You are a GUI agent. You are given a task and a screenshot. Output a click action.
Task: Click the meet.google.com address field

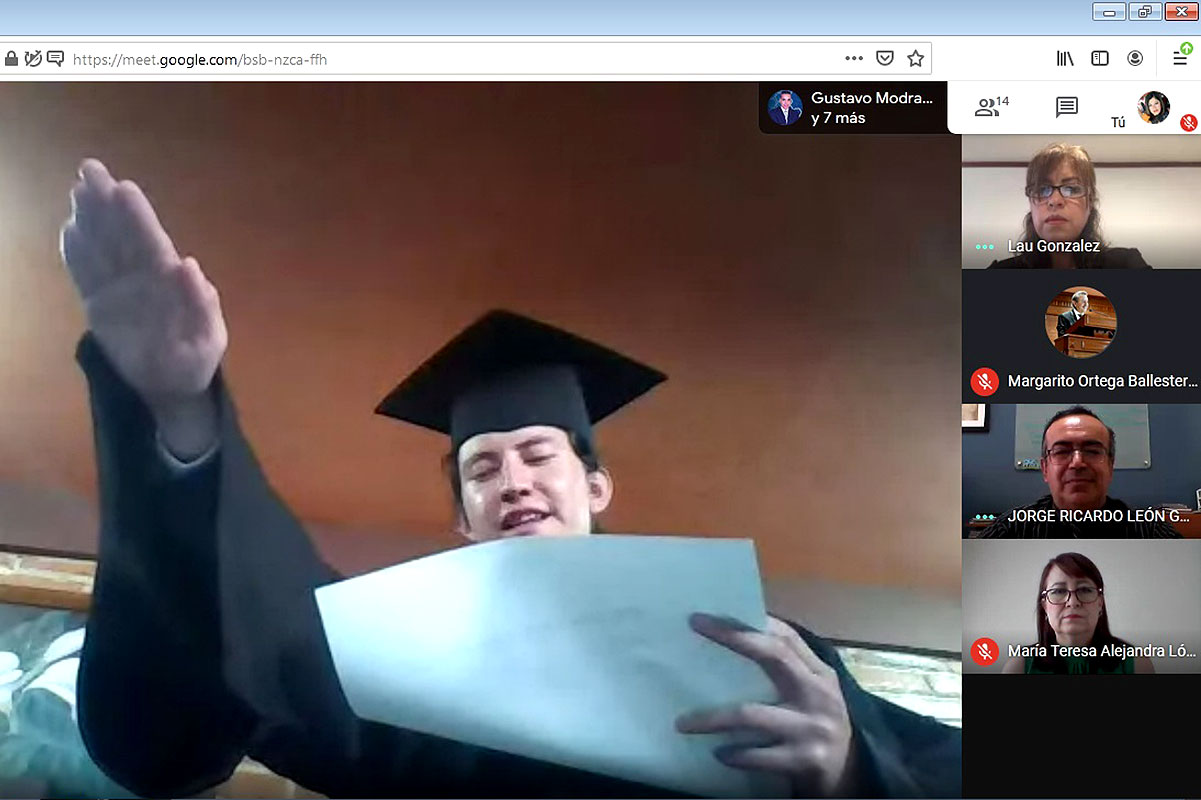pyautogui.click(x=450, y=59)
